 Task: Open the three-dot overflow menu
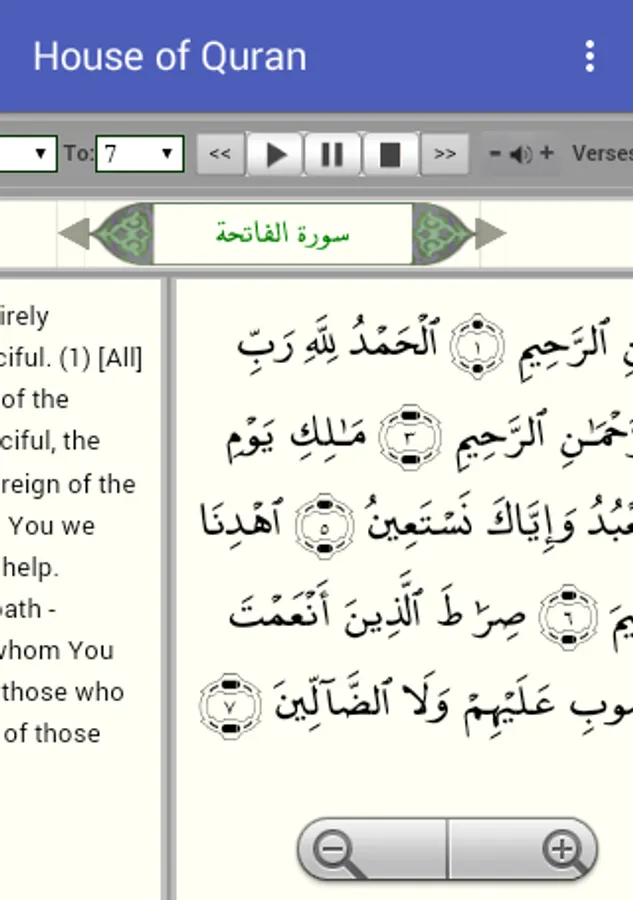coord(589,56)
